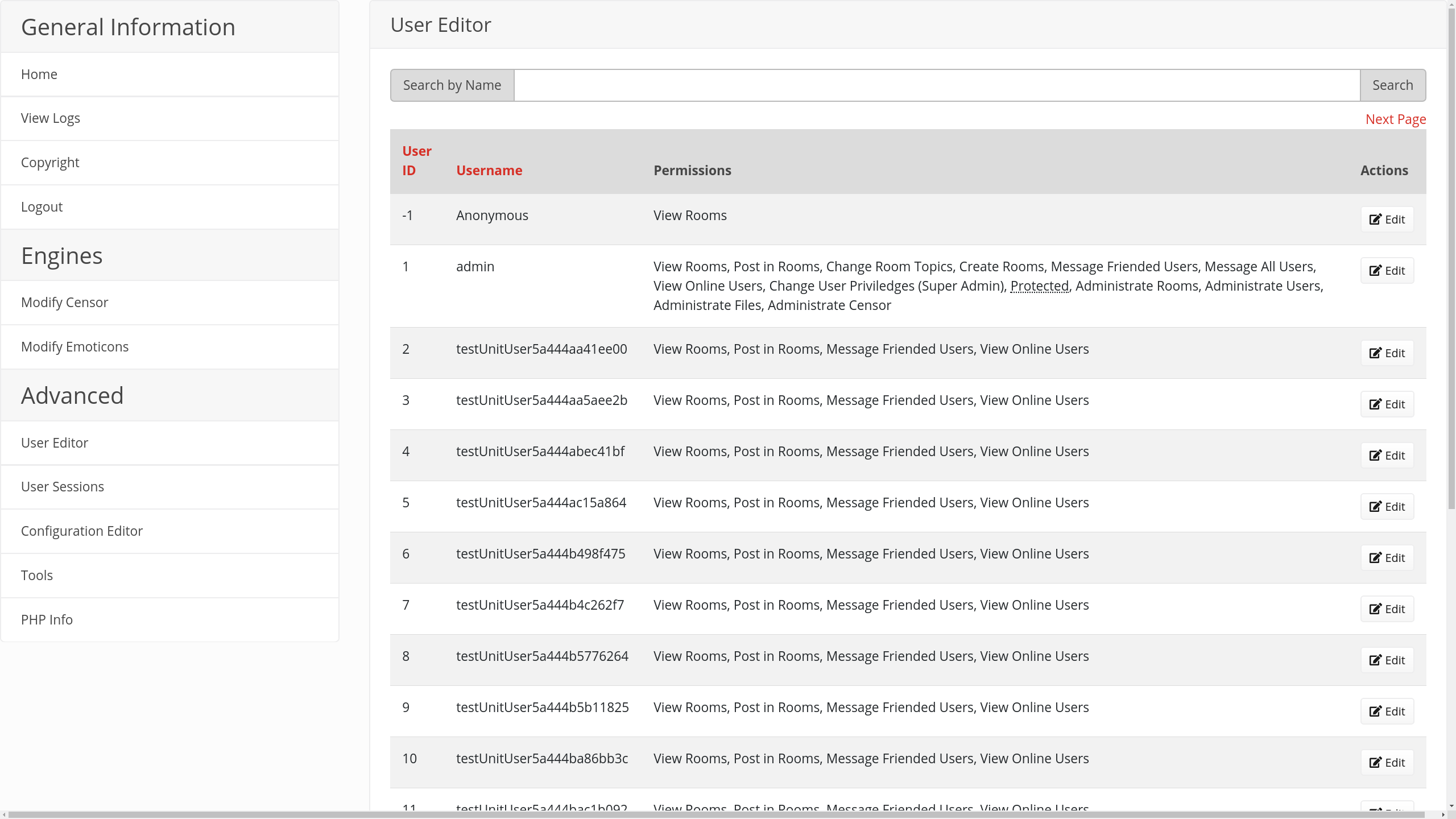The width and height of the screenshot is (1456, 819).
Task: Open View Logs in sidebar
Action: tap(51, 118)
